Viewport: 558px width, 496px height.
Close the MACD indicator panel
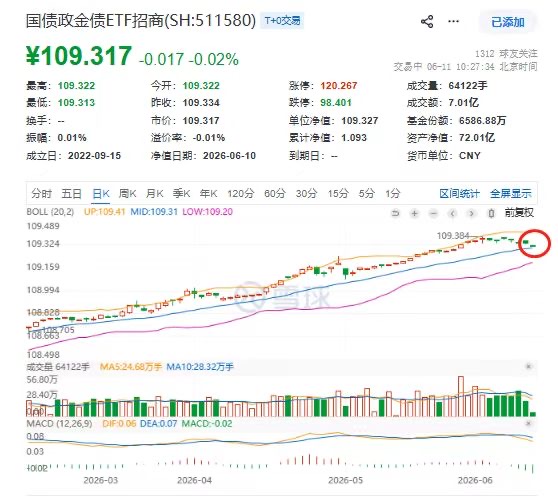pyautogui.click(x=528, y=423)
